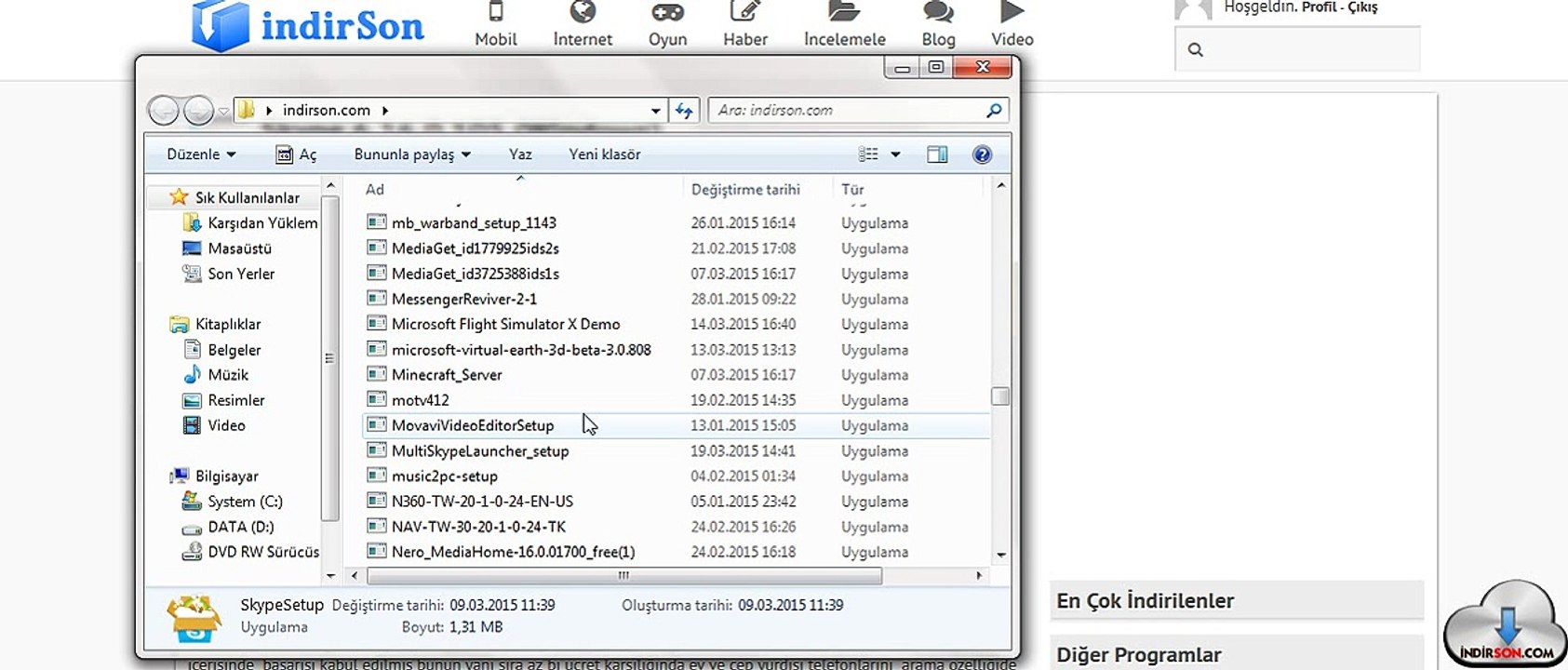
Task: Click the Müzik note icon
Action: click(x=192, y=374)
